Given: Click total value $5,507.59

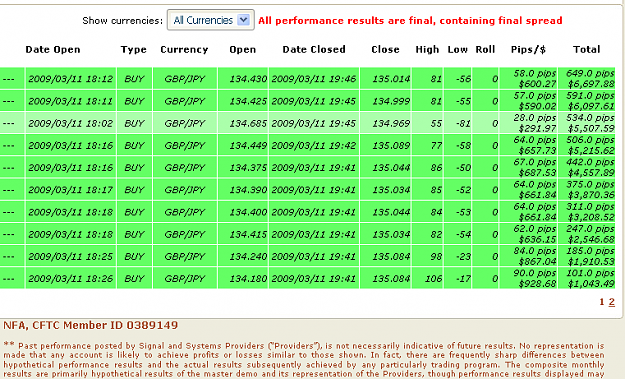Looking at the screenshot, I should coord(591,129).
